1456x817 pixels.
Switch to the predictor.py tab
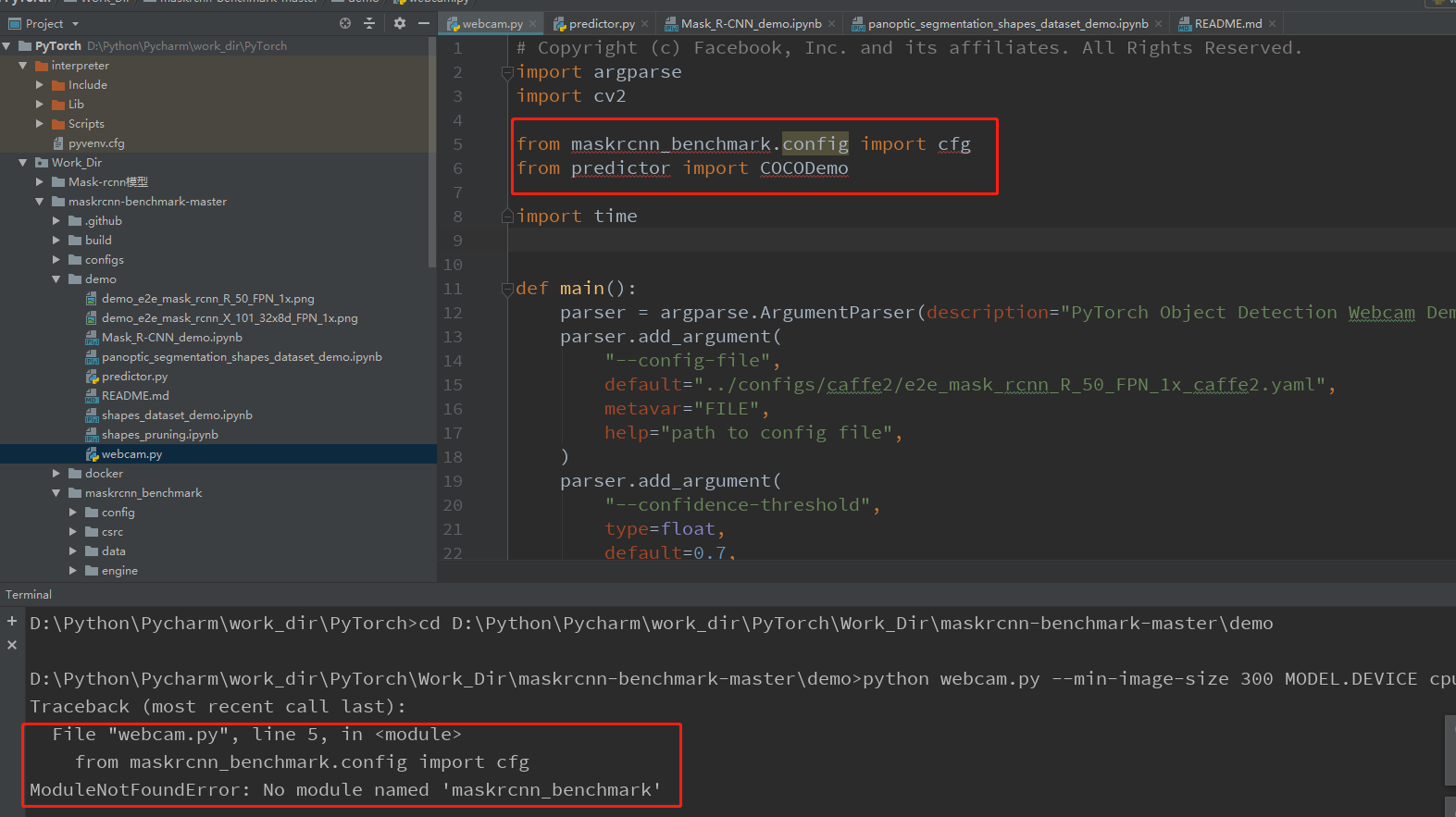[601, 24]
